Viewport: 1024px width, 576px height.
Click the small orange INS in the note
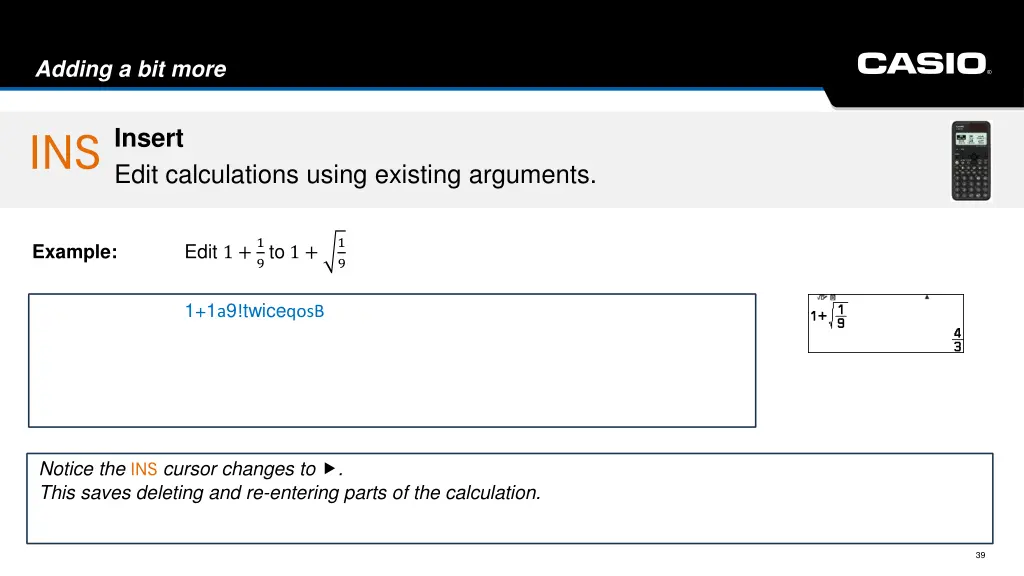pos(144,469)
